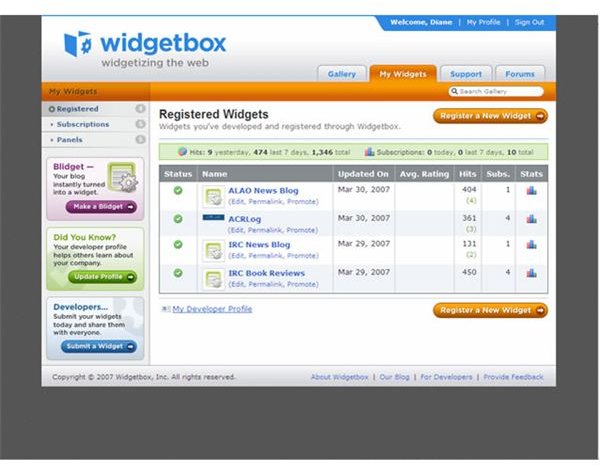Screen dimensions: 600x465
Task: Click the Welcome, Diane text
Action: 421,22
